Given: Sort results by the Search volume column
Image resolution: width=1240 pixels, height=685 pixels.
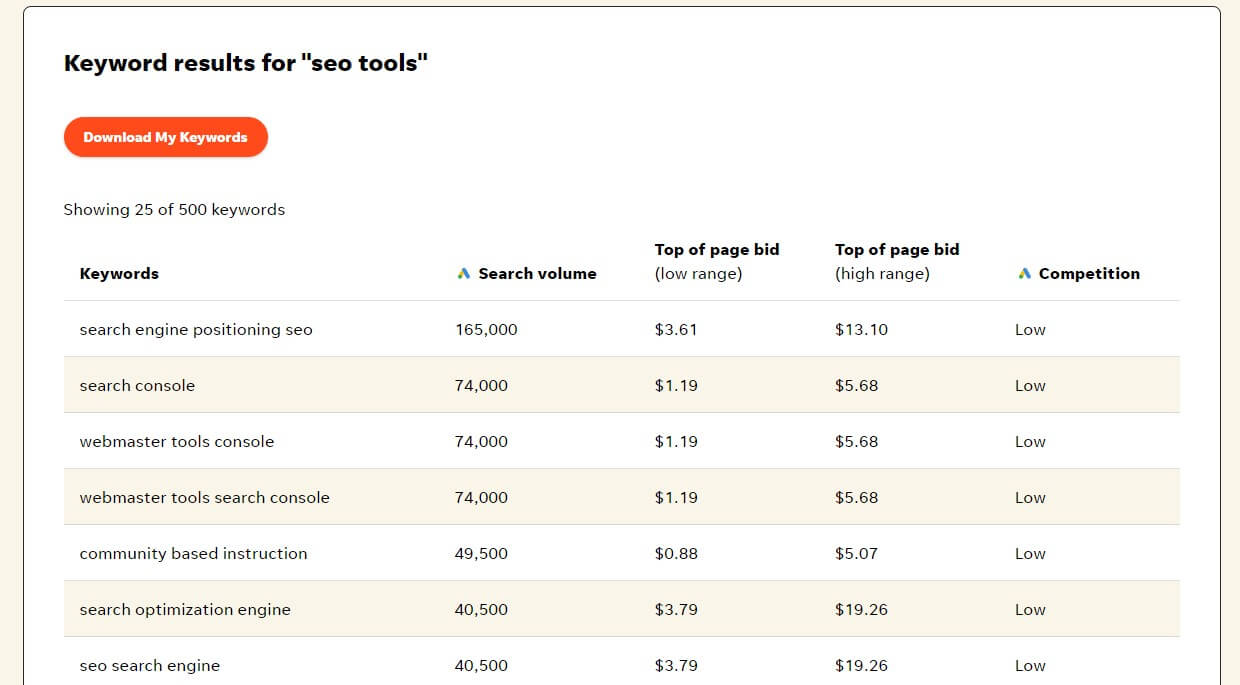Looking at the screenshot, I should [x=536, y=273].
